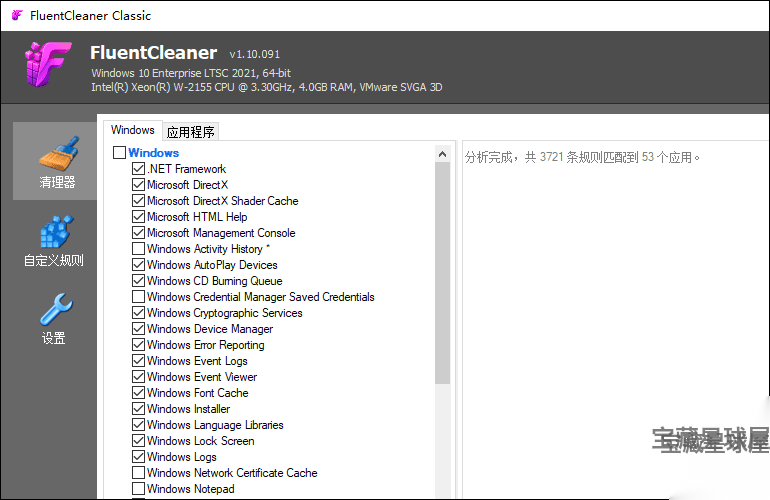This screenshot has width=770, height=500.
Task: Open the 自定义规则 custom rules icon
Action: tap(56, 231)
